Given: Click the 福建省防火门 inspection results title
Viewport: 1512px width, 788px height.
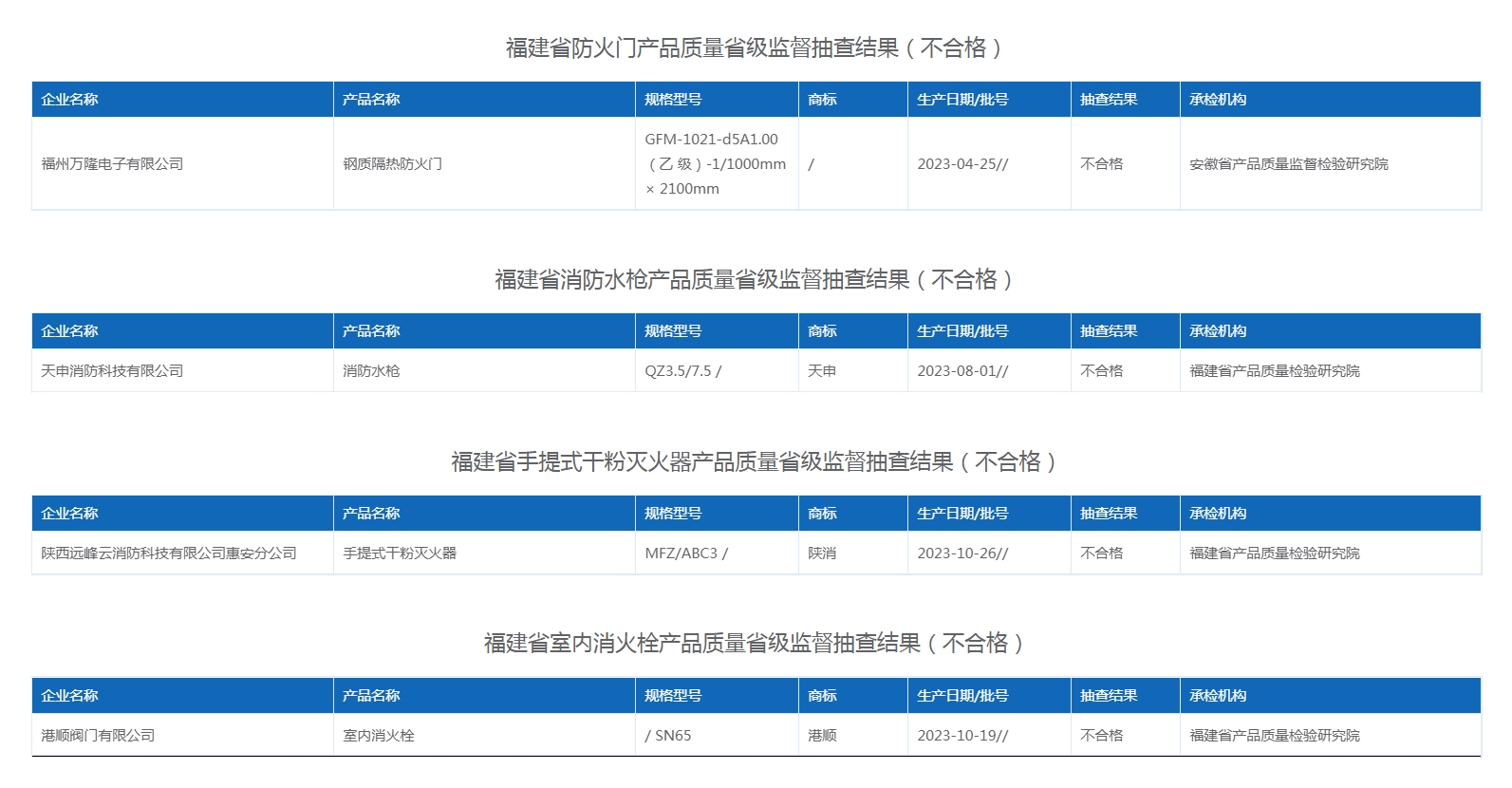Looking at the screenshot, I should (756, 48).
